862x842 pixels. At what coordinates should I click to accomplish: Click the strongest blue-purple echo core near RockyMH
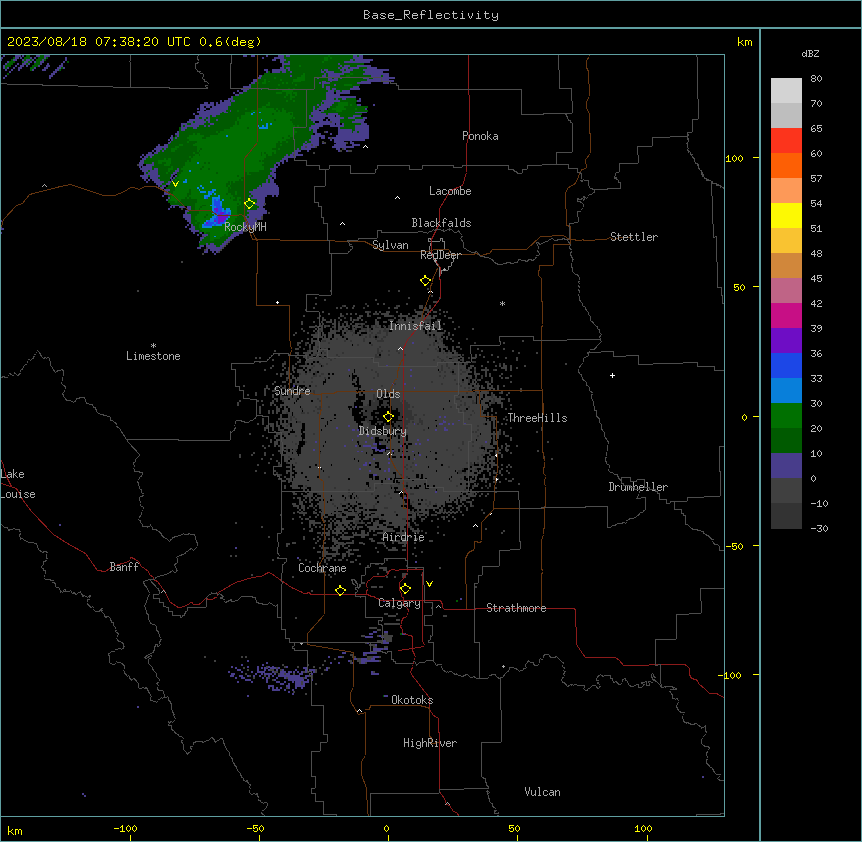click(218, 213)
